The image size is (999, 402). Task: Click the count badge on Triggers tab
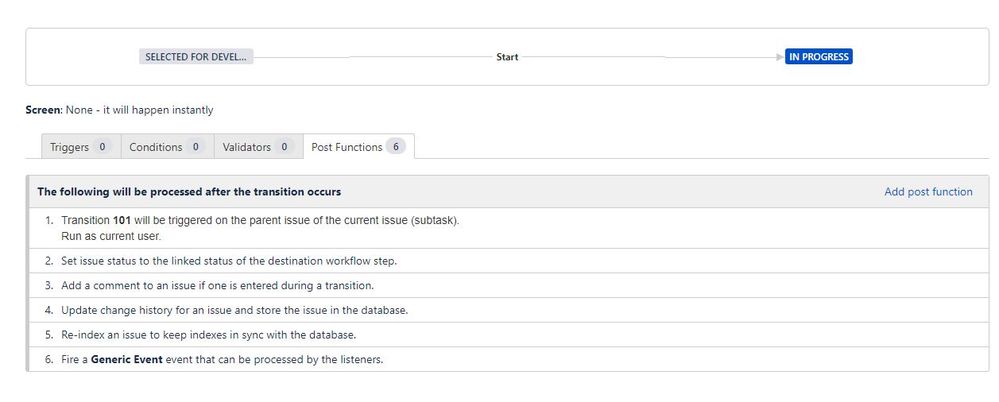tap(102, 147)
